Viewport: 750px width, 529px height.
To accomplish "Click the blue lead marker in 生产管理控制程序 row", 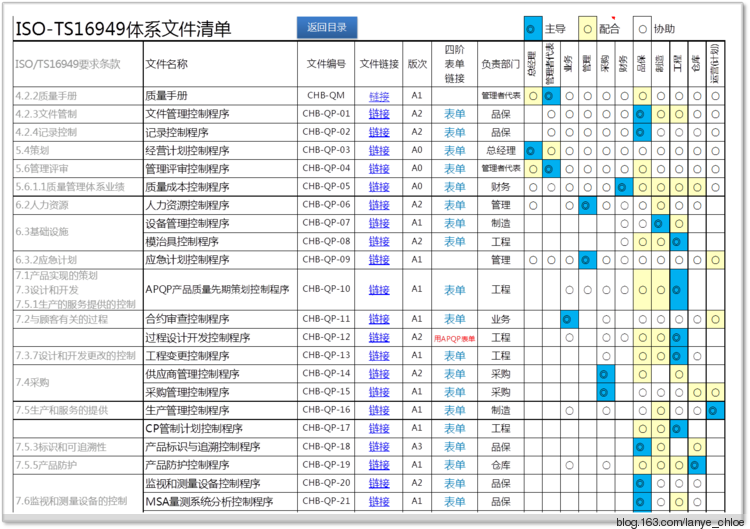I will (715, 410).
